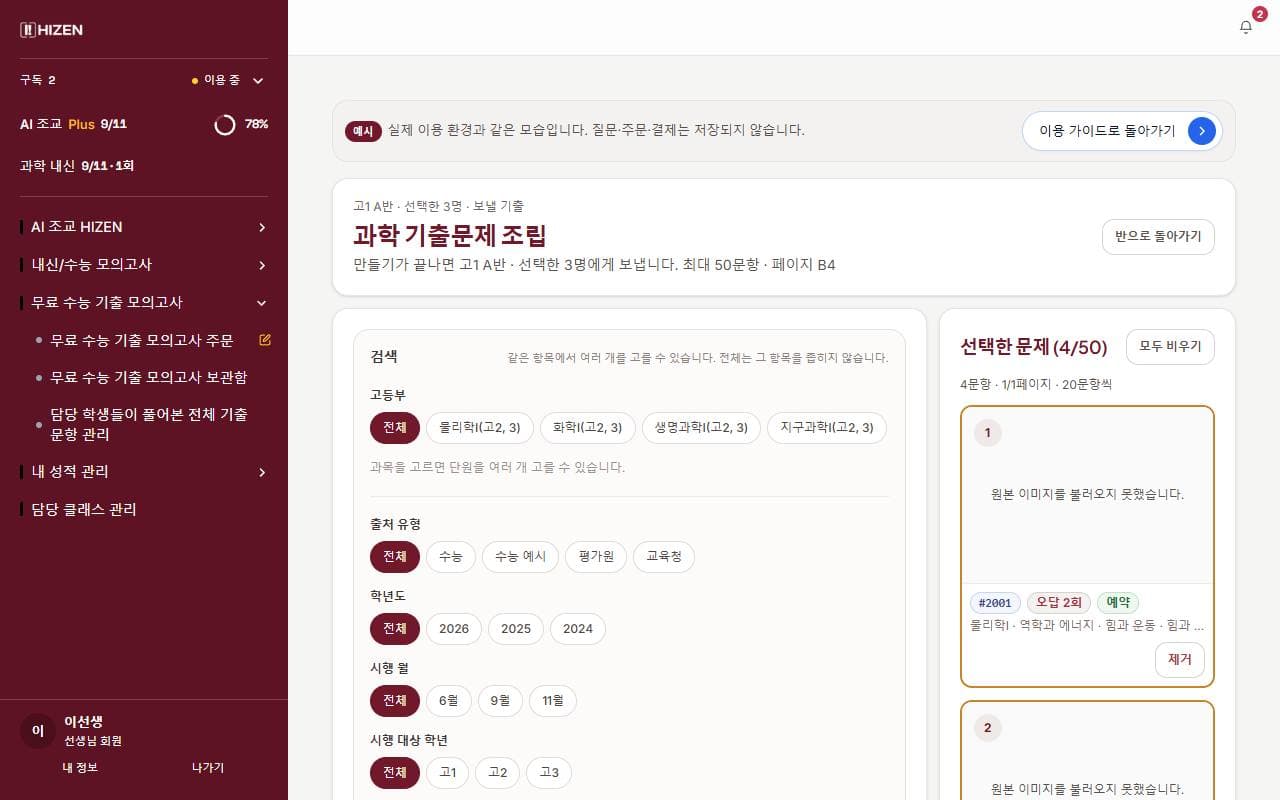Click the 이 user avatar
1280x800 pixels.
coord(38,731)
